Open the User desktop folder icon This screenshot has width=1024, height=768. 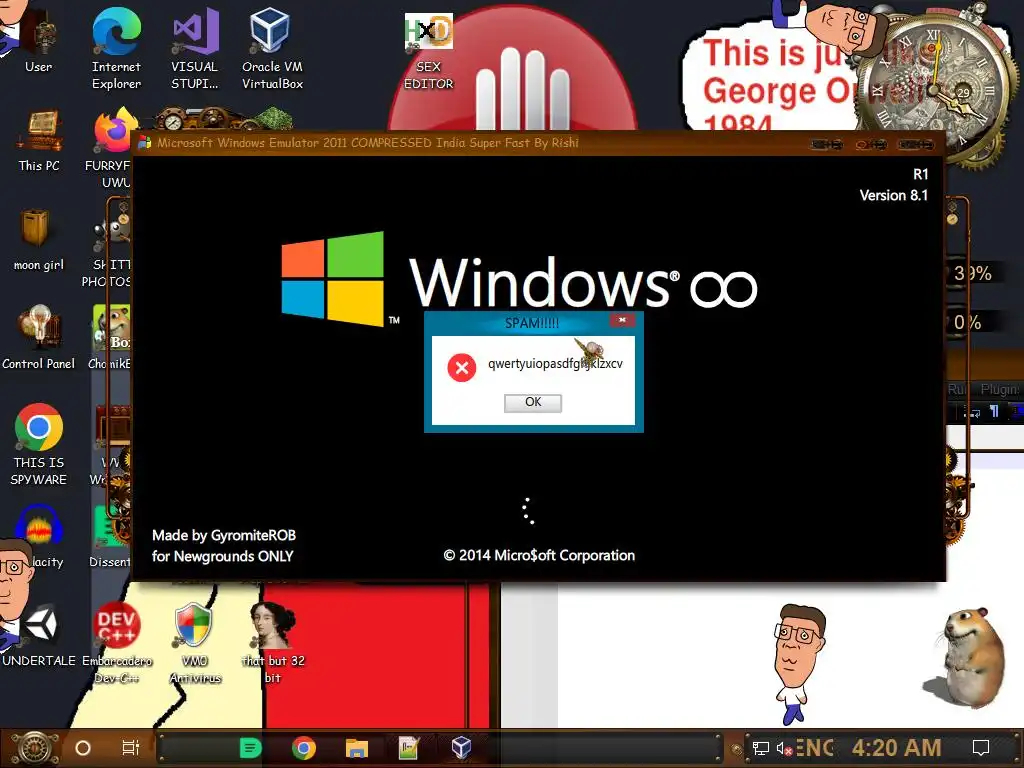pyautogui.click(x=38, y=39)
